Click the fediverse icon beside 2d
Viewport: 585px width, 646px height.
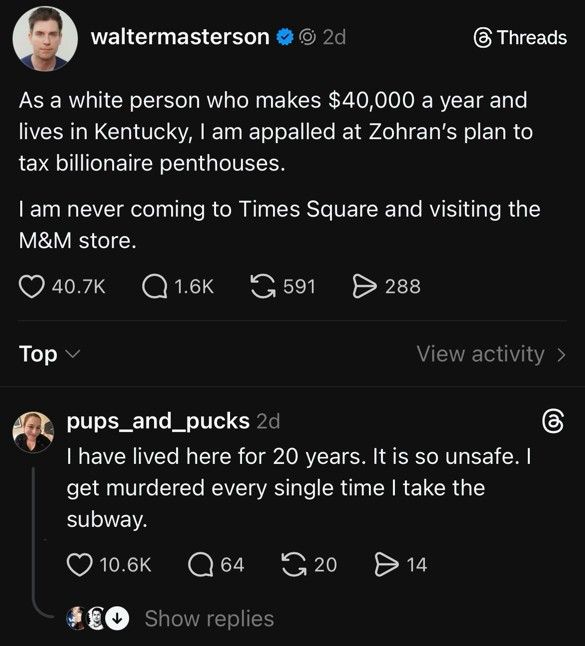307,37
